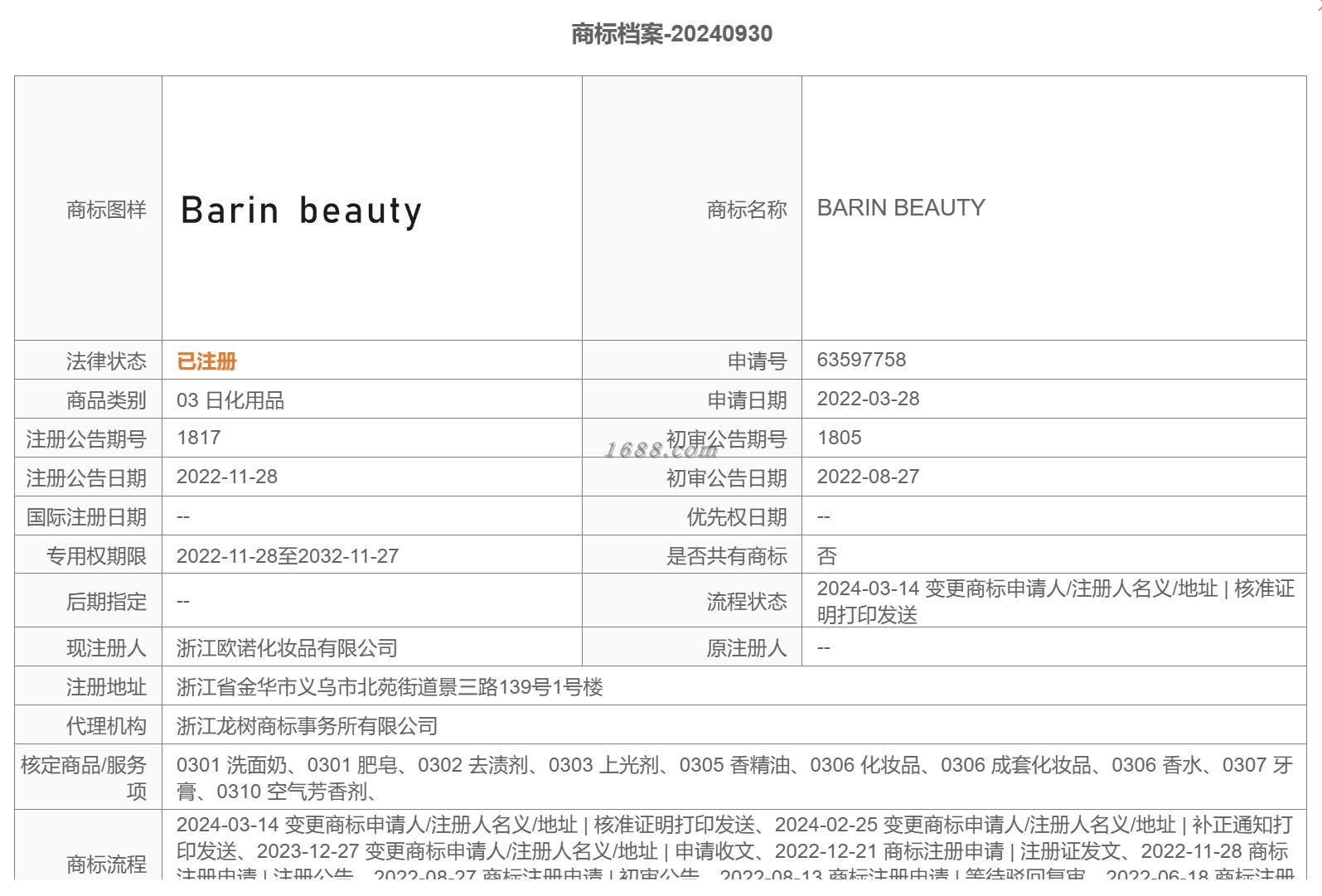Click the category value 03 日化用品
Image resolution: width=1322 pixels, height=896 pixels.
[230, 400]
